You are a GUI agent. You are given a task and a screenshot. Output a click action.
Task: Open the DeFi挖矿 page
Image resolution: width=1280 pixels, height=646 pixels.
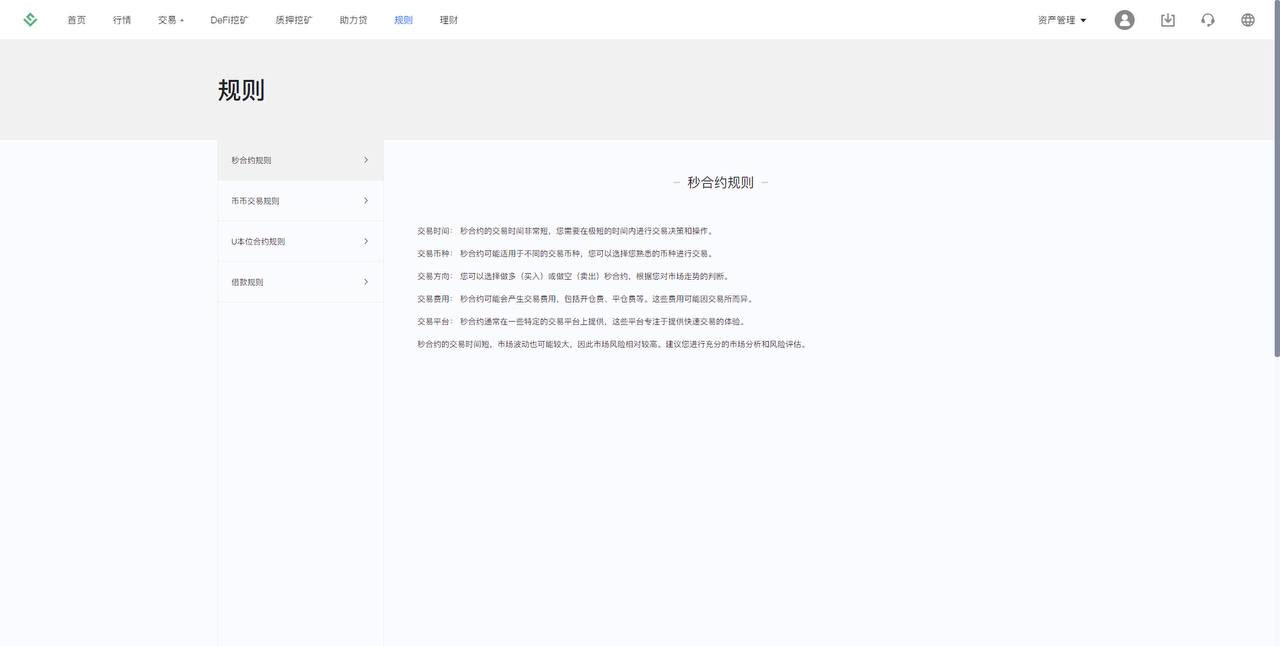tap(229, 20)
